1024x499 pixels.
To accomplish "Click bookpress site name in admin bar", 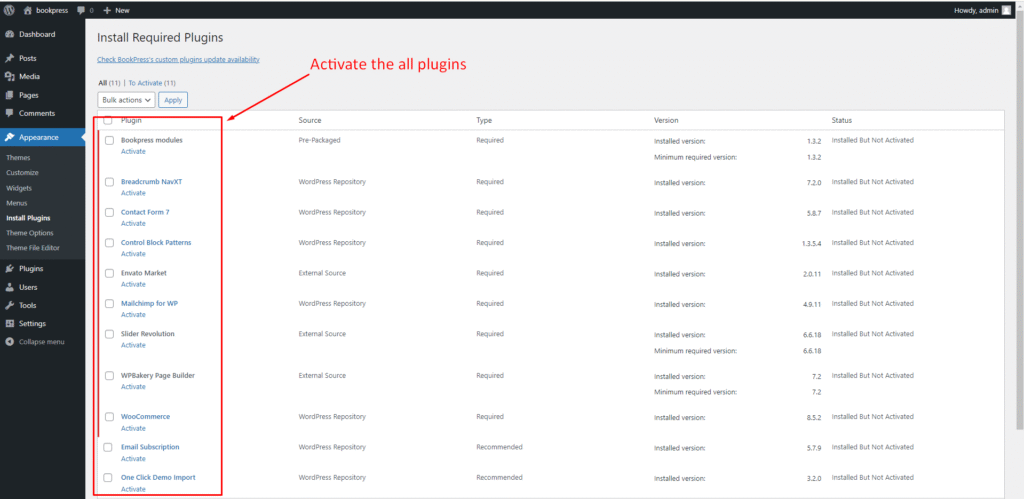I will tap(52, 10).
